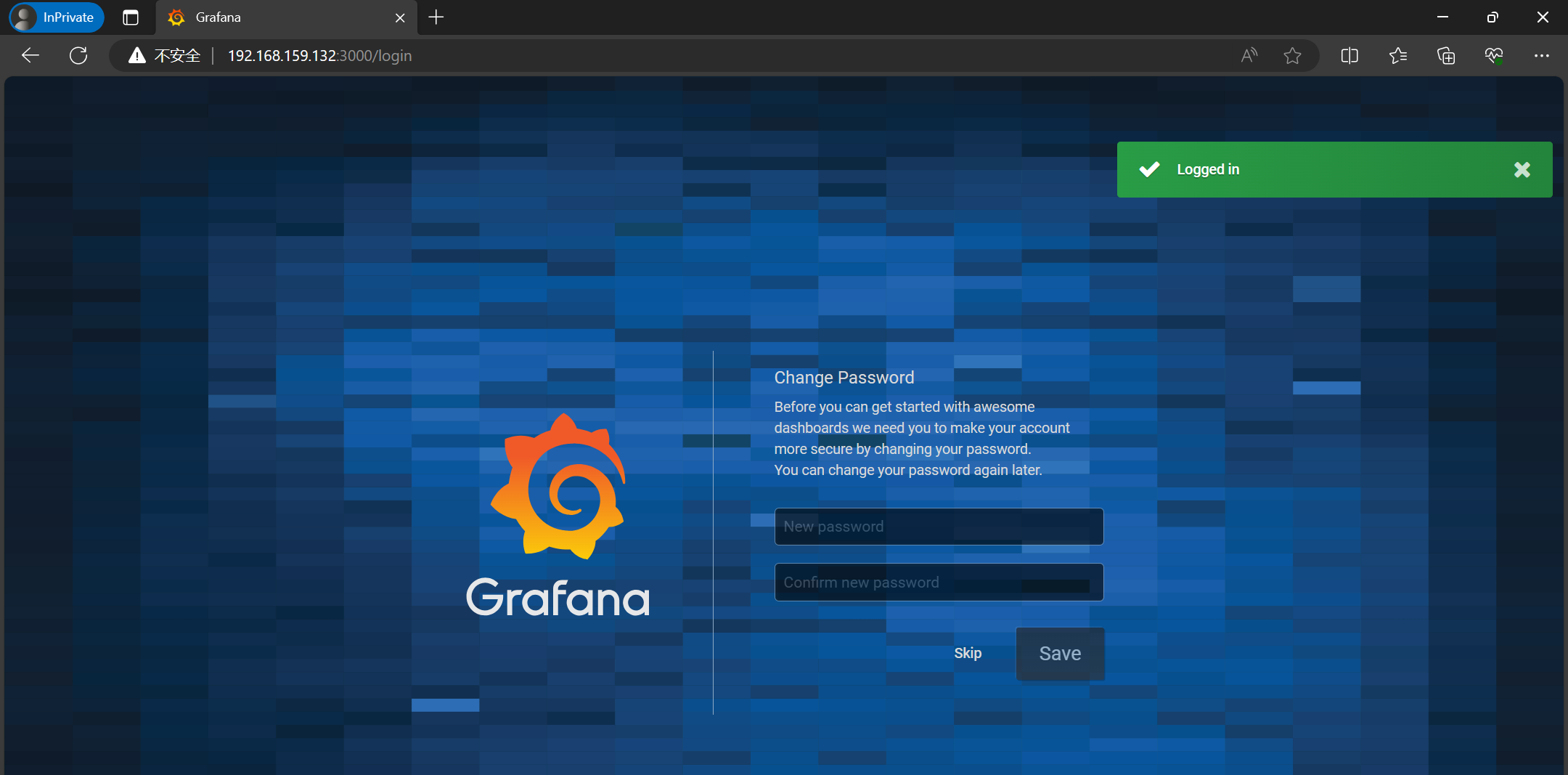Click the 'You can change your password again later.' line
The image size is (1568, 775).
tap(908, 470)
